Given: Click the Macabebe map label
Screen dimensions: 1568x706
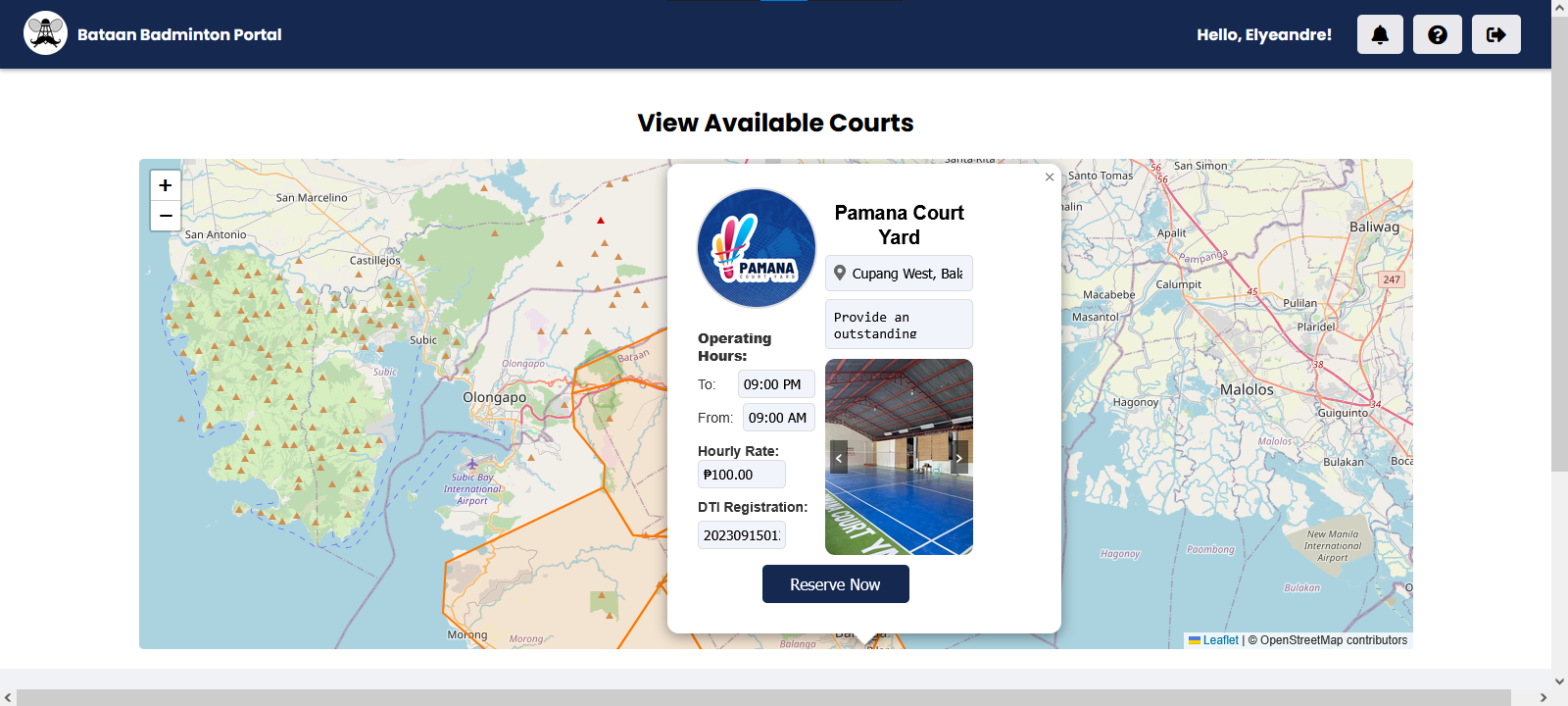Looking at the screenshot, I should pos(1109,294).
